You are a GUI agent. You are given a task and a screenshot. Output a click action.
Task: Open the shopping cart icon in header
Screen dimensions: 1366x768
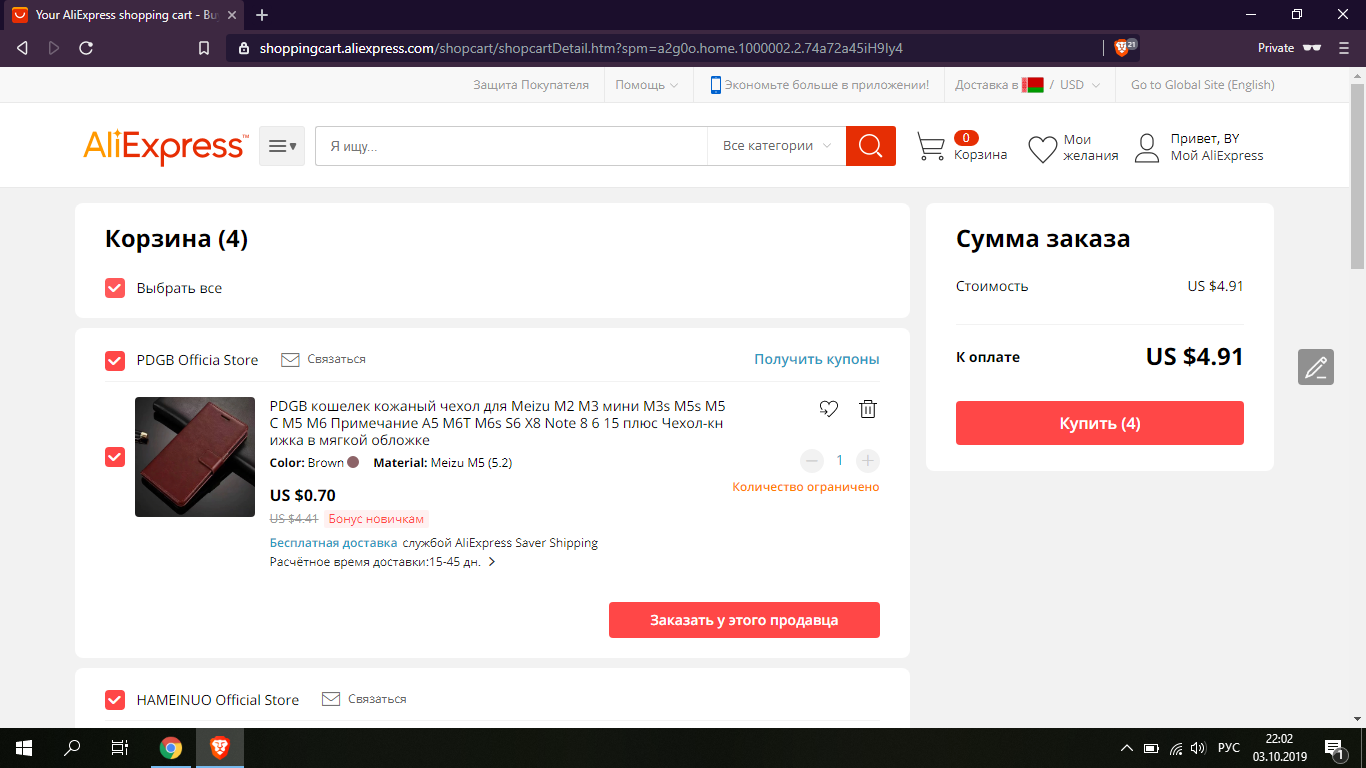click(931, 147)
